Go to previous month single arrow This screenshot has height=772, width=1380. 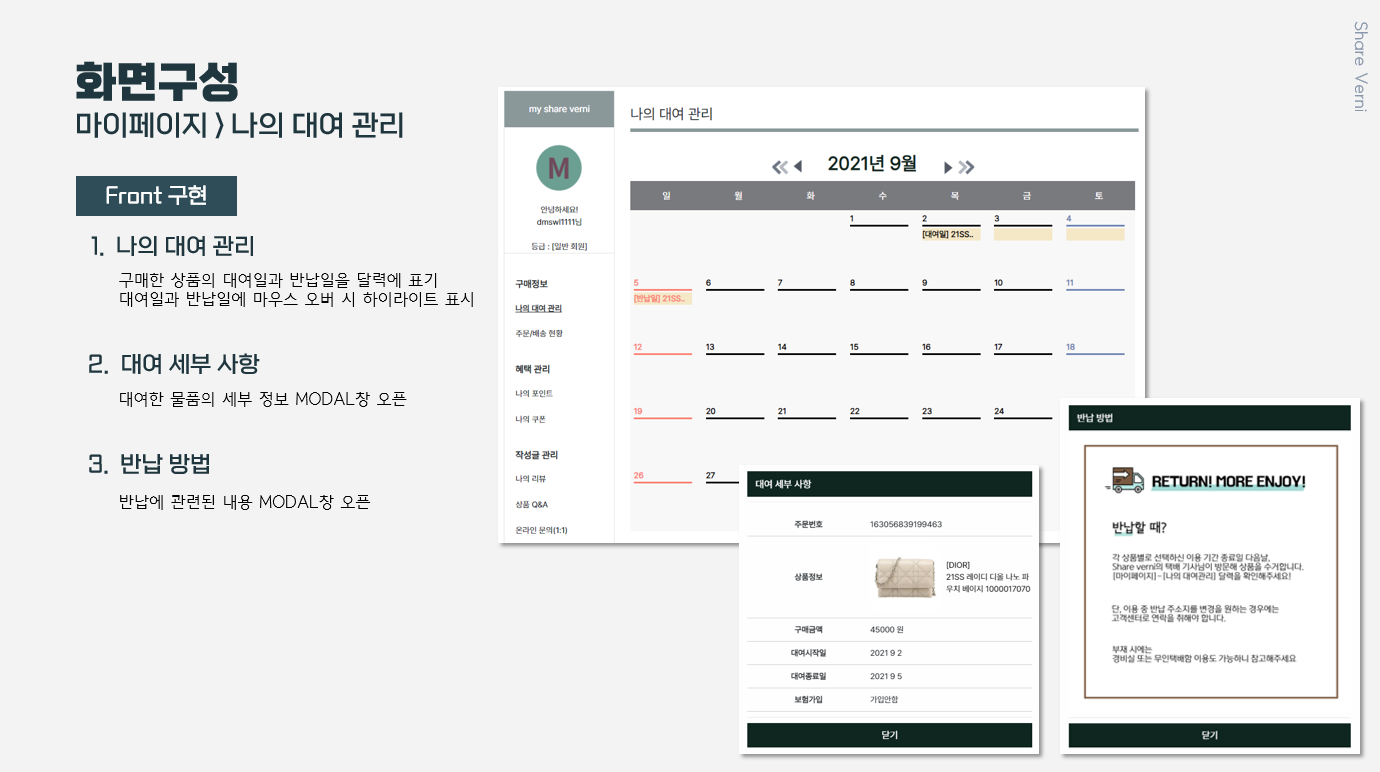tap(798, 167)
